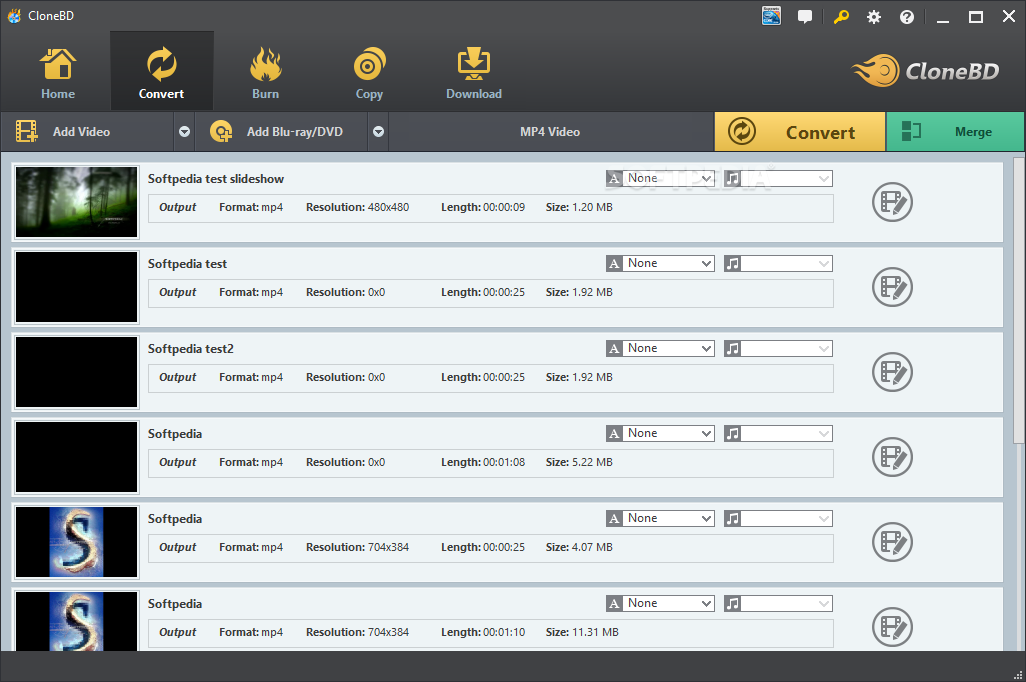The width and height of the screenshot is (1026, 682).
Task: Click edit icon for Softpedia test row
Action: coord(892,287)
